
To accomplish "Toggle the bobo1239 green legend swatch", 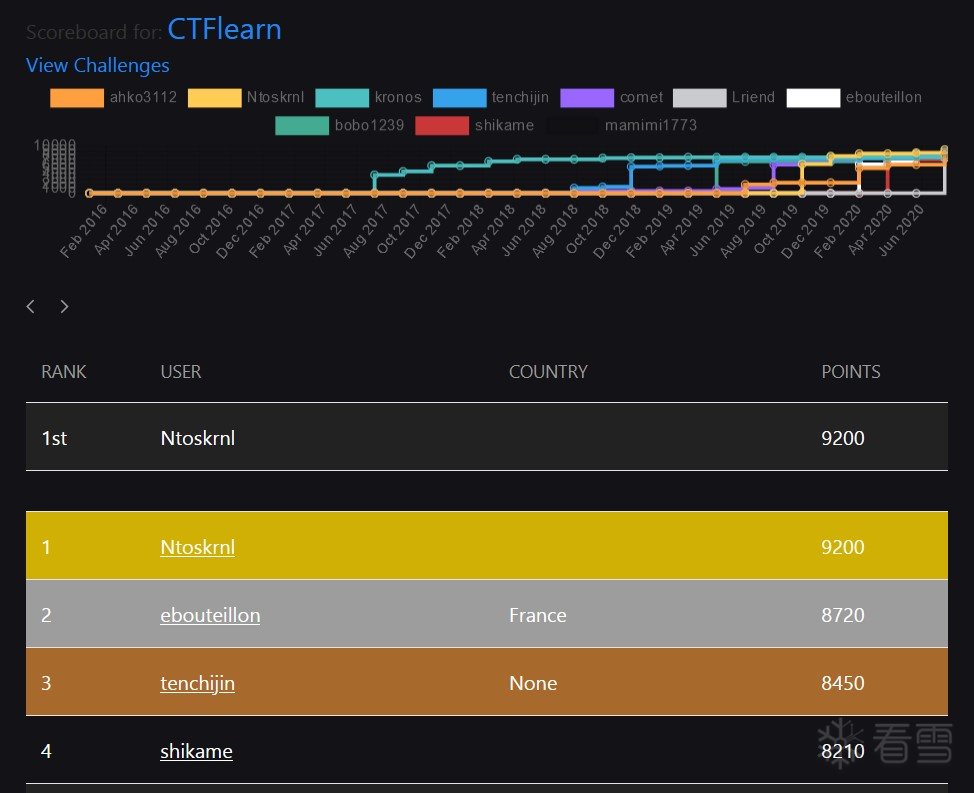I will (x=302, y=125).
